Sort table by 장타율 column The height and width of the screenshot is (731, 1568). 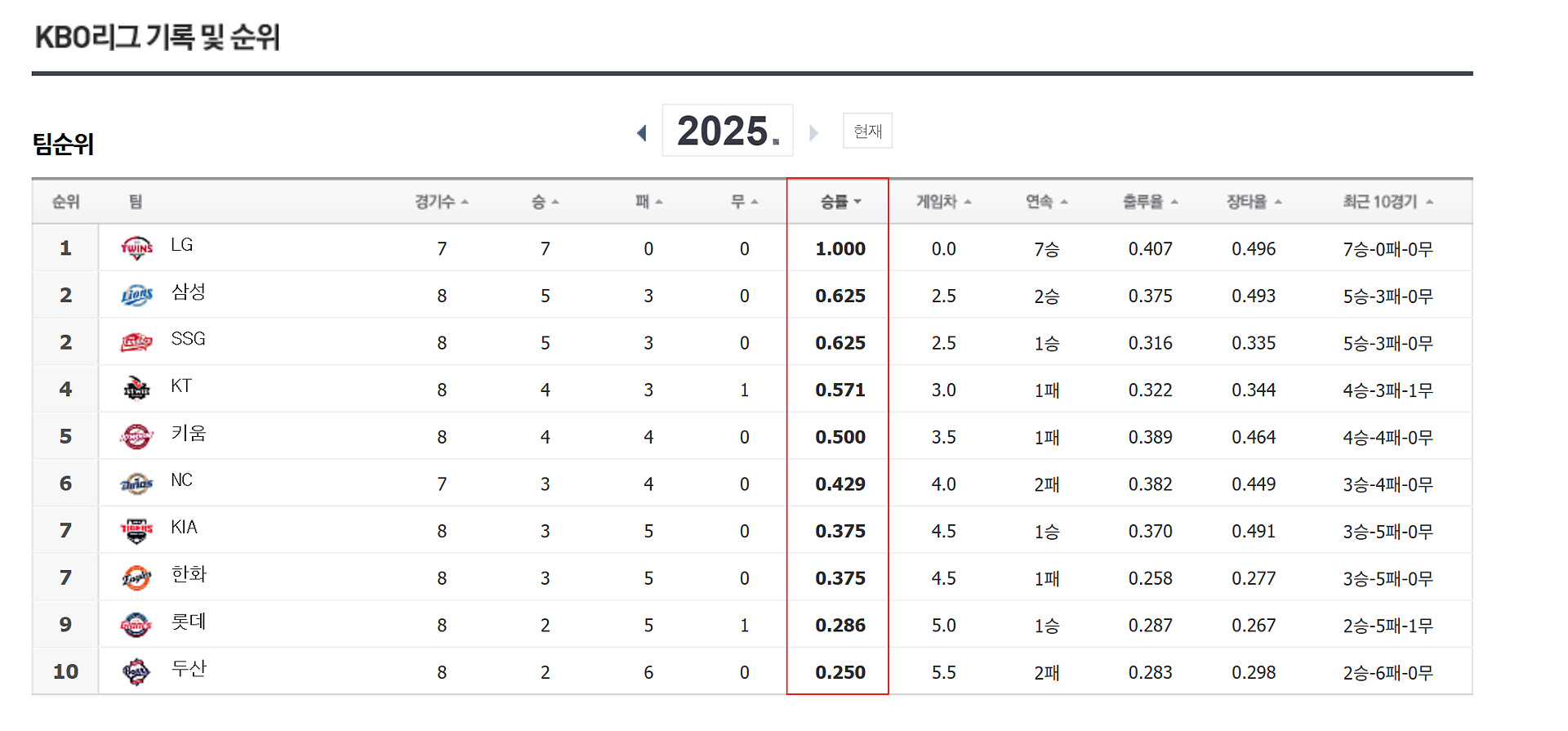[x=1254, y=202]
